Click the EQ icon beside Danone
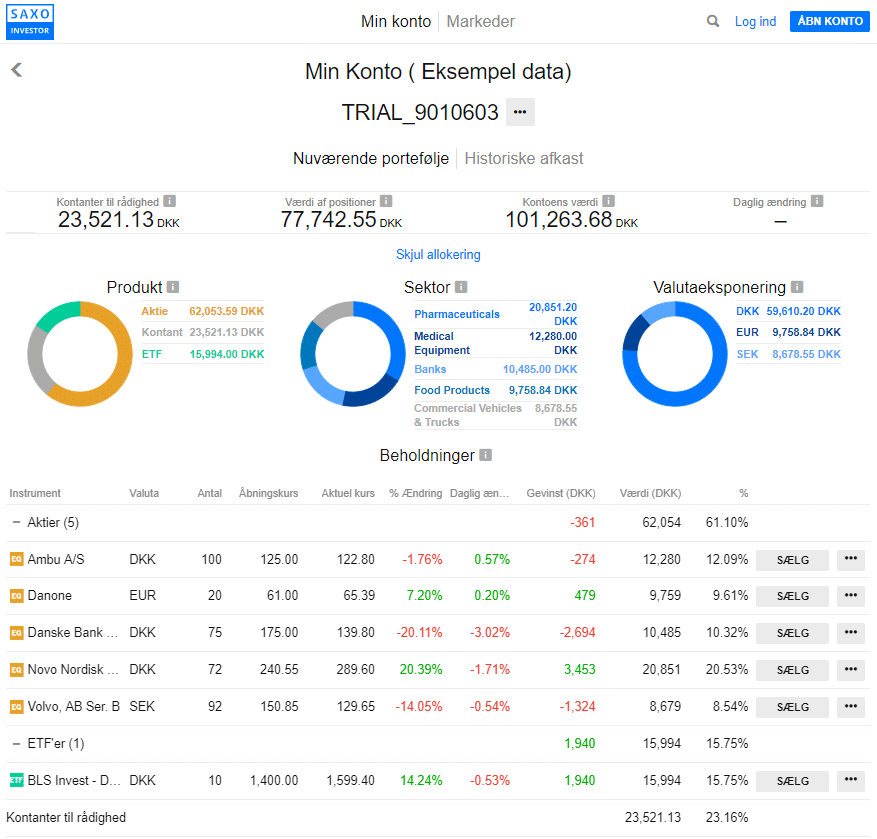This screenshot has width=877, height=839. [x=17, y=596]
